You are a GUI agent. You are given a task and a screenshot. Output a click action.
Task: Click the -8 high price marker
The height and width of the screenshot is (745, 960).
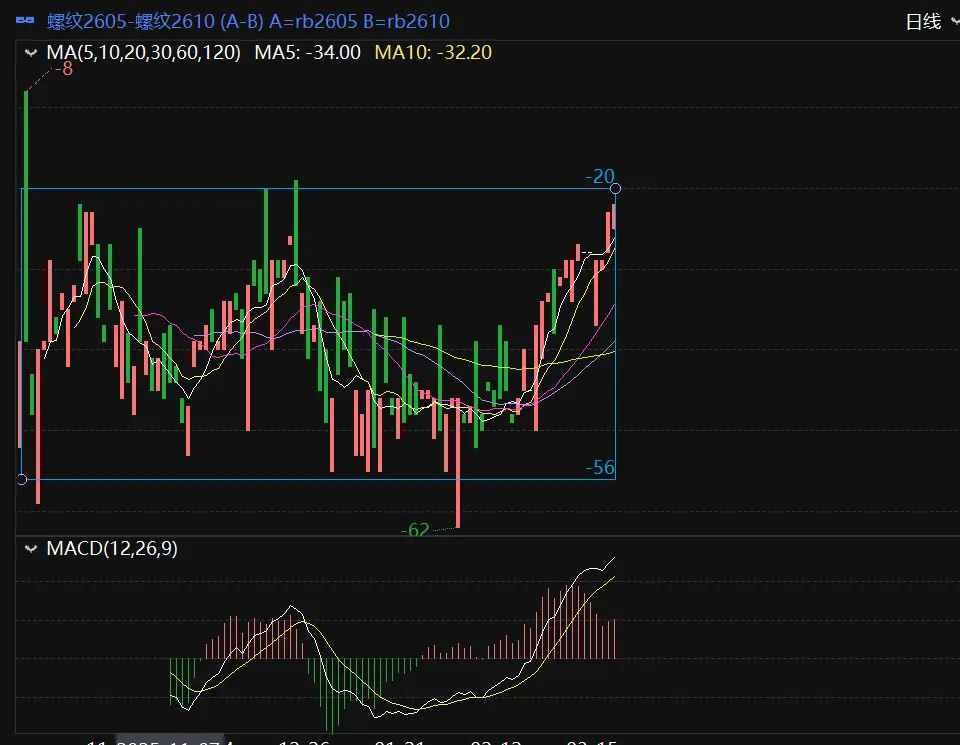(65, 68)
